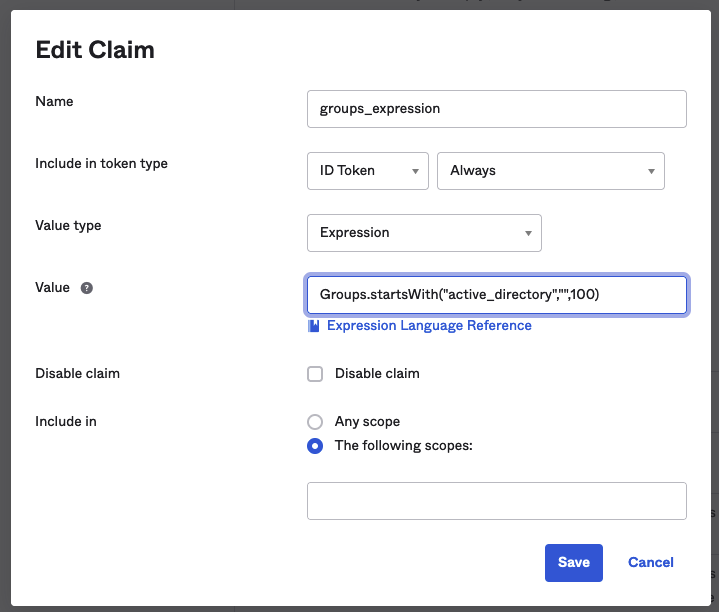719x612 pixels.
Task: Open the Expression value type dropdown
Action: 424,233
